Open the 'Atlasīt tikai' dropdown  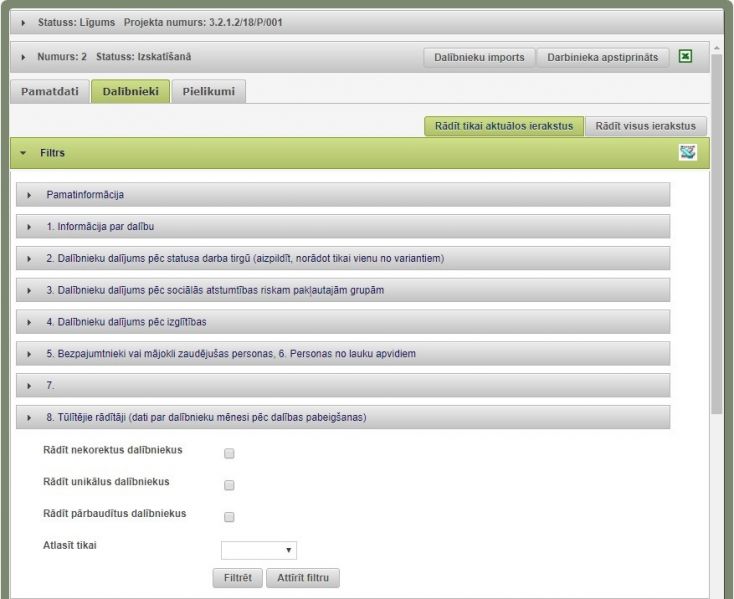pyautogui.click(x=258, y=550)
